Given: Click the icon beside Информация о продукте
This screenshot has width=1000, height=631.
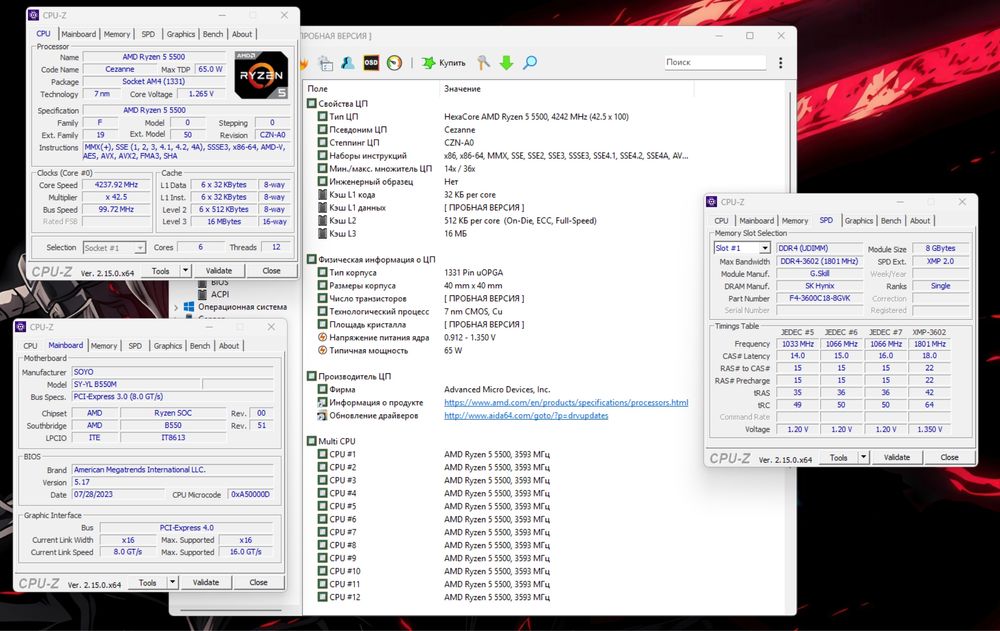Looking at the screenshot, I should pos(323,403).
